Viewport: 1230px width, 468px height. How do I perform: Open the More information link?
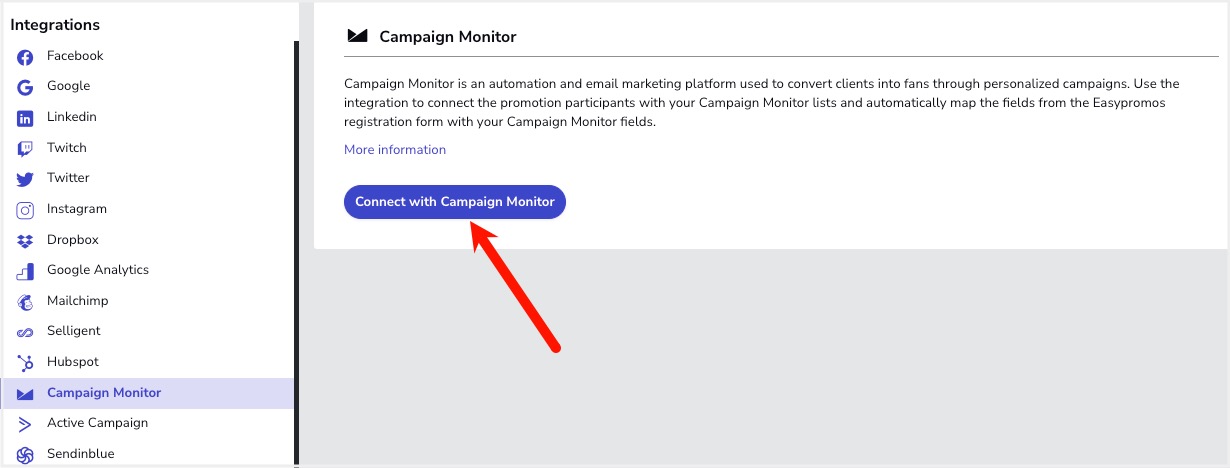pos(395,150)
